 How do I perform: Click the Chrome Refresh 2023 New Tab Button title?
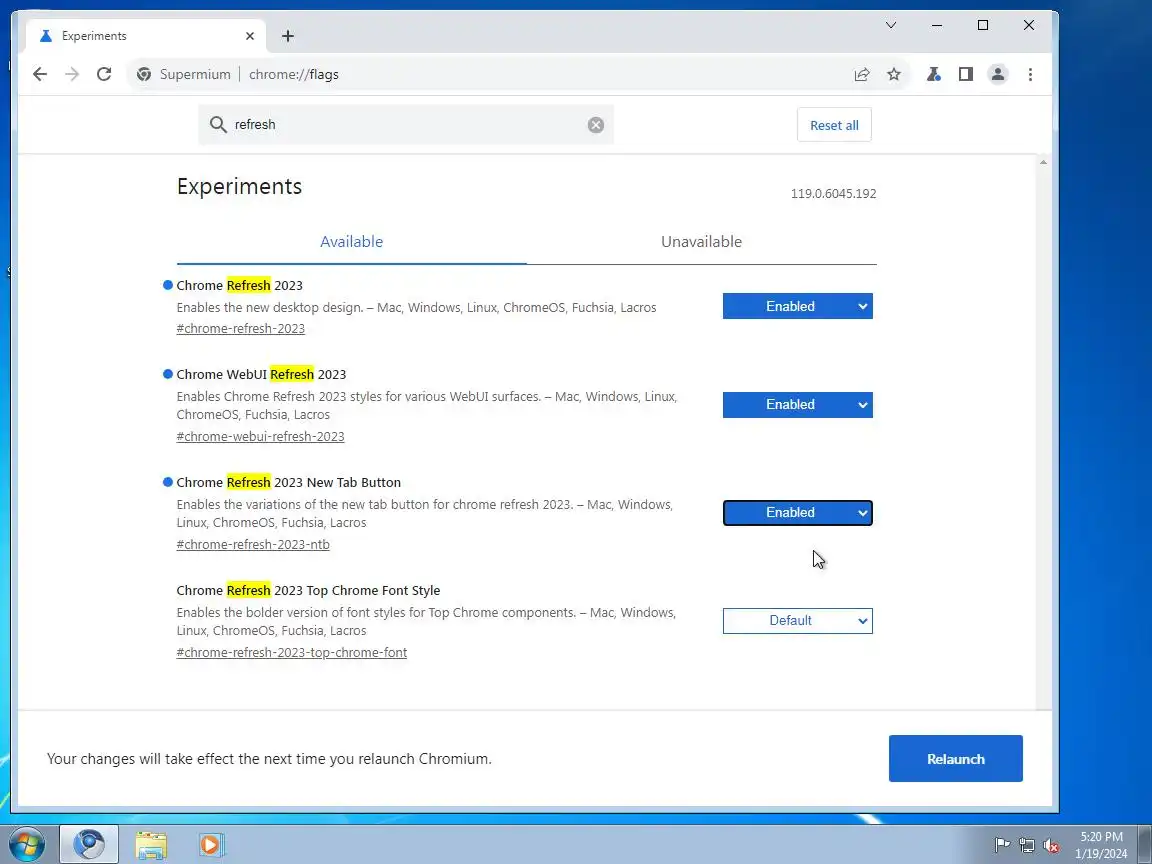tap(289, 482)
